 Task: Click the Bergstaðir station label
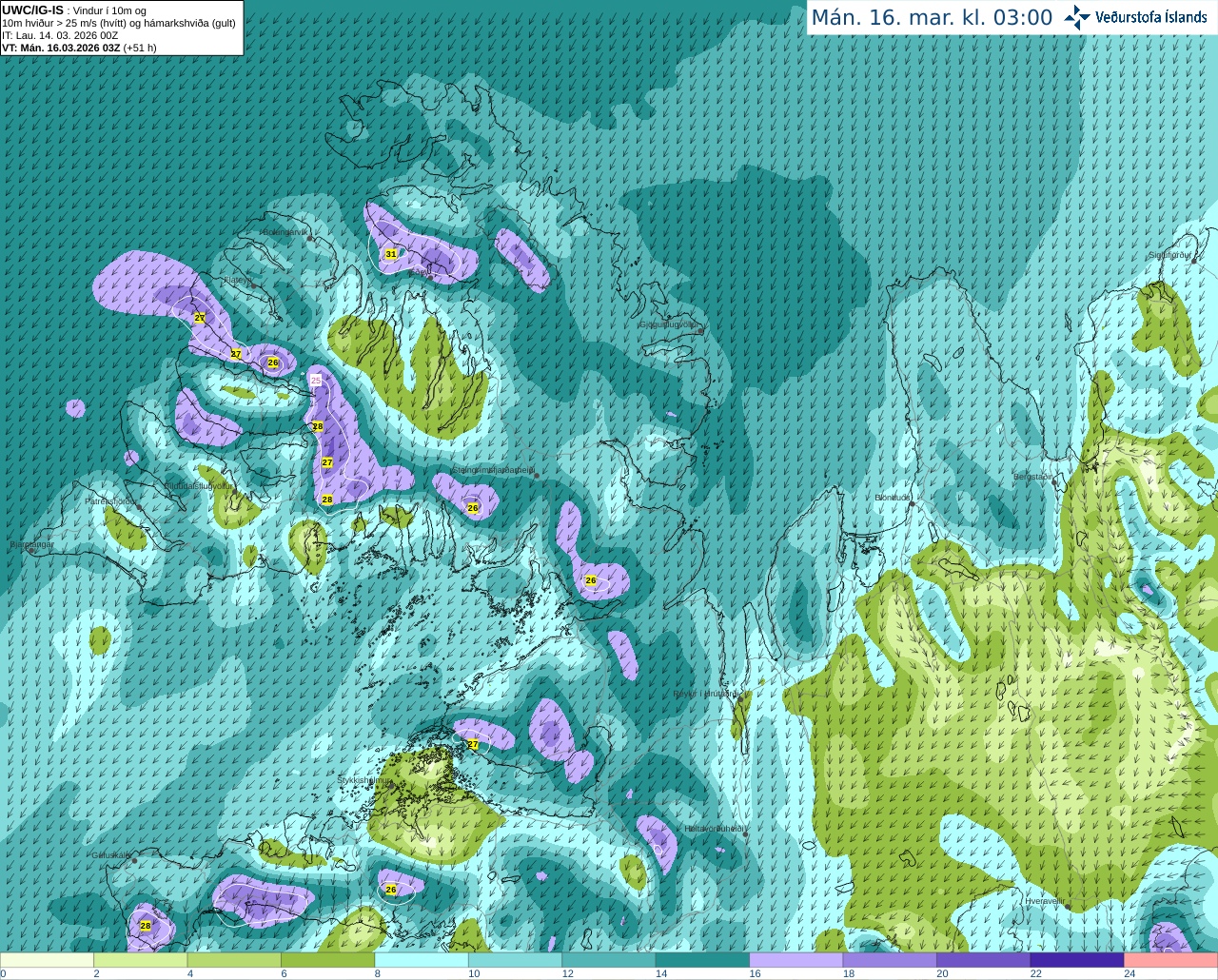(1034, 477)
